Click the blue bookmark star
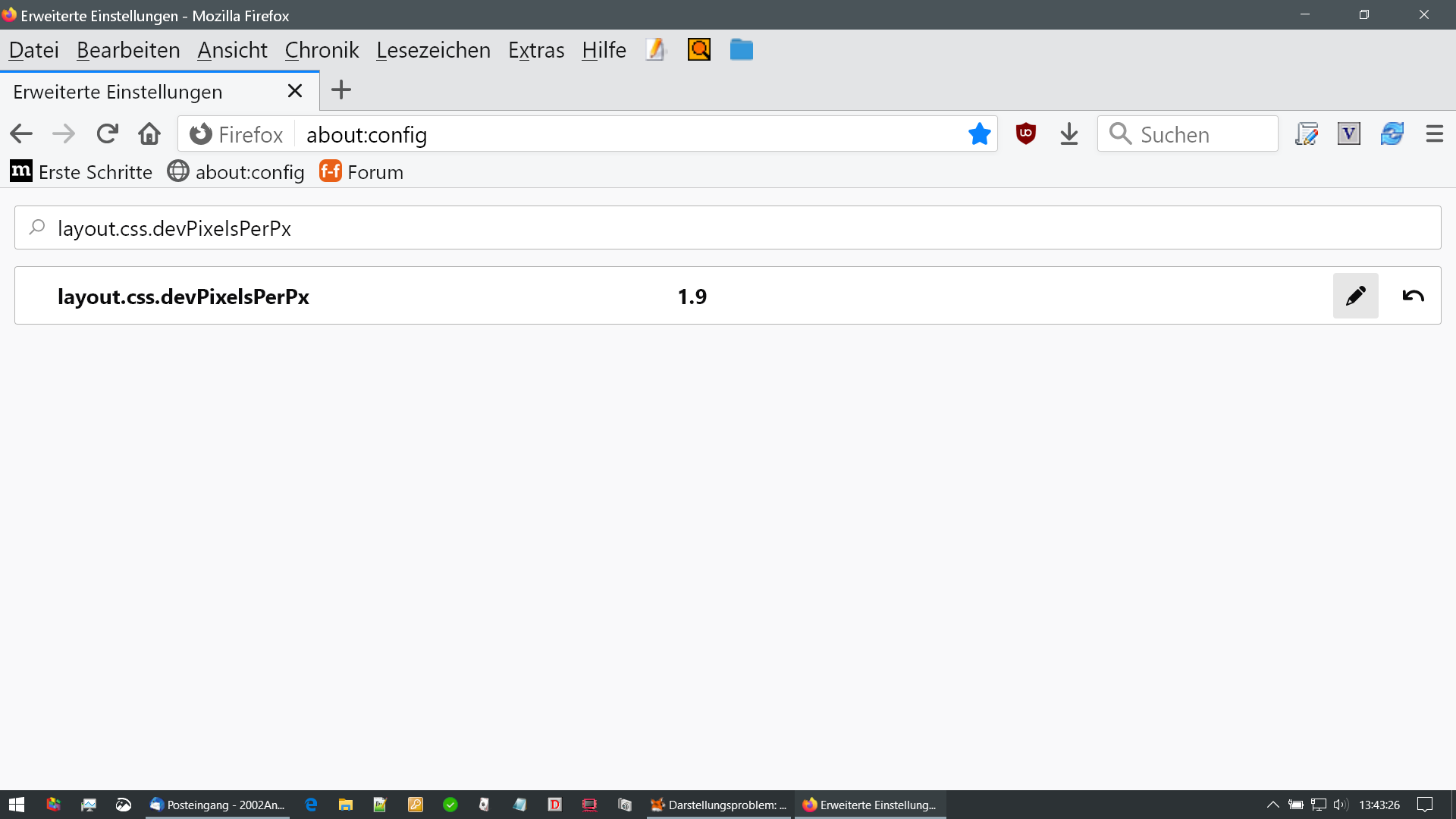The height and width of the screenshot is (819, 1456). [x=979, y=134]
